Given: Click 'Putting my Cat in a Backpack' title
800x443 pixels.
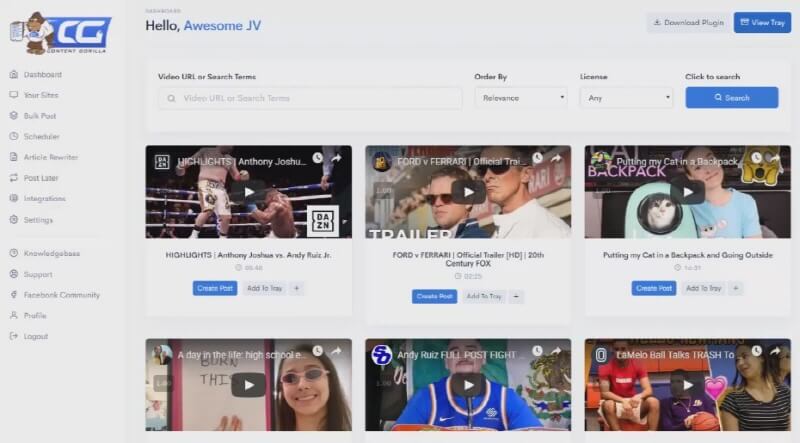Looking at the screenshot, I should point(687,255).
